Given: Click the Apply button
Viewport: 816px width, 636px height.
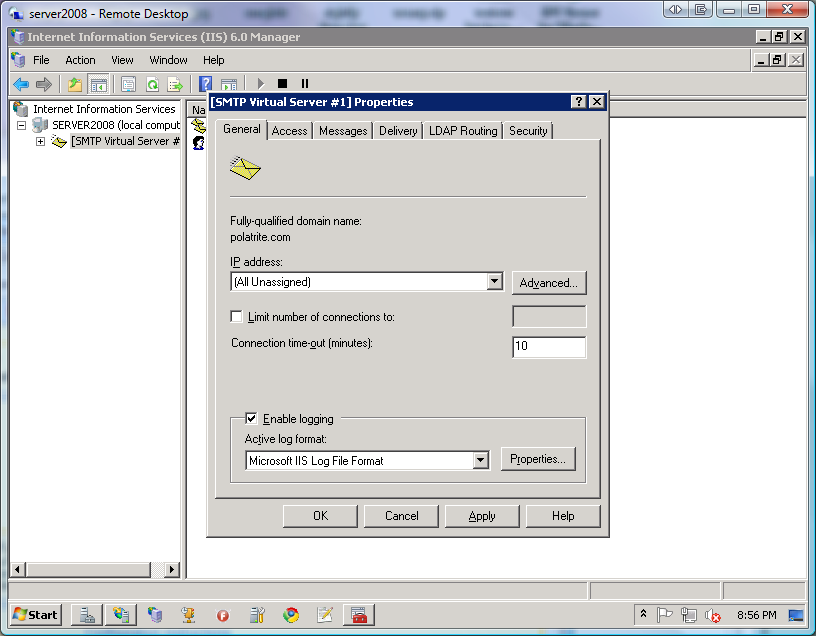Looking at the screenshot, I should [x=482, y=516].
